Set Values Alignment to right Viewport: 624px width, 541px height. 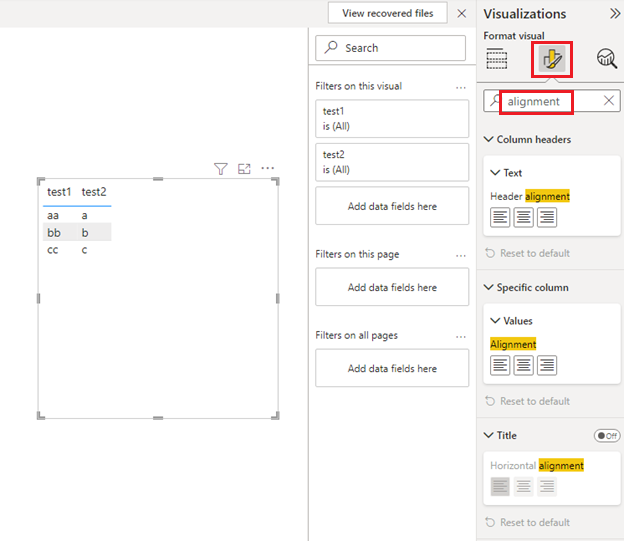[547, 365]
